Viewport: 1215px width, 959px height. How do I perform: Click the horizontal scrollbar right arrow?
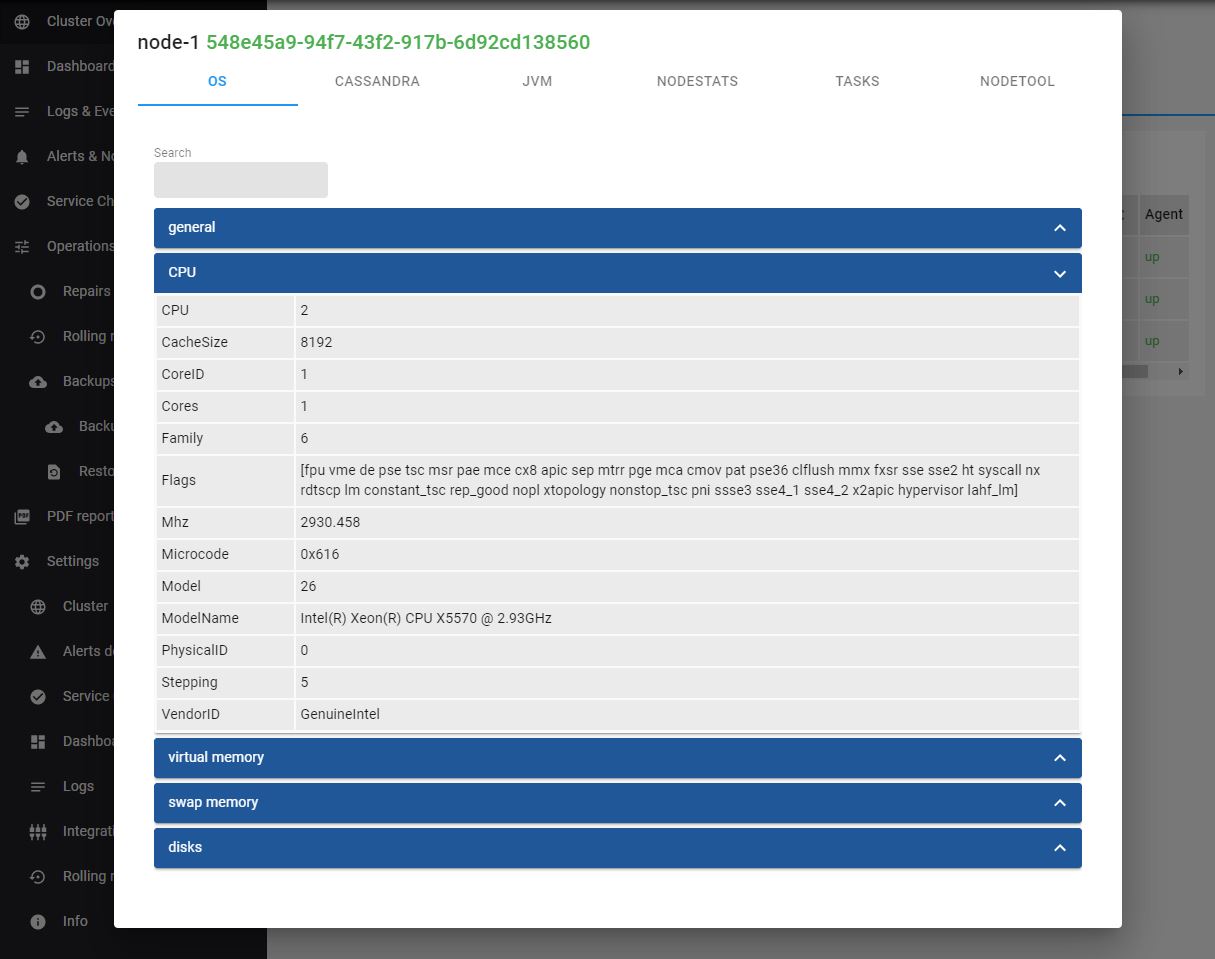(1181, 371)
